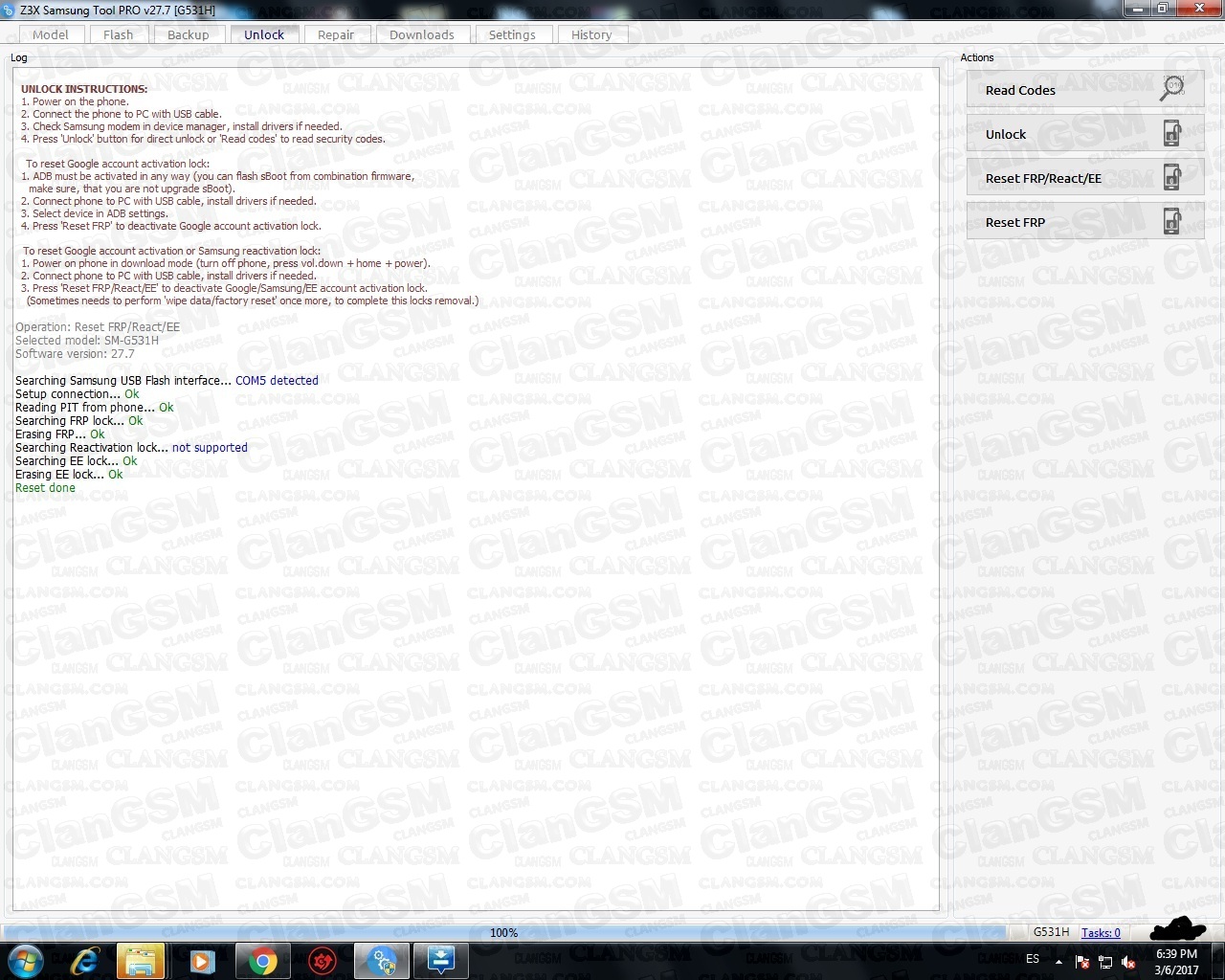Image resolution: width=1225 pixels, height=980 pixels.
Task: Click 'Selected model: SM-G531H' text
Action: pos(87,341)
